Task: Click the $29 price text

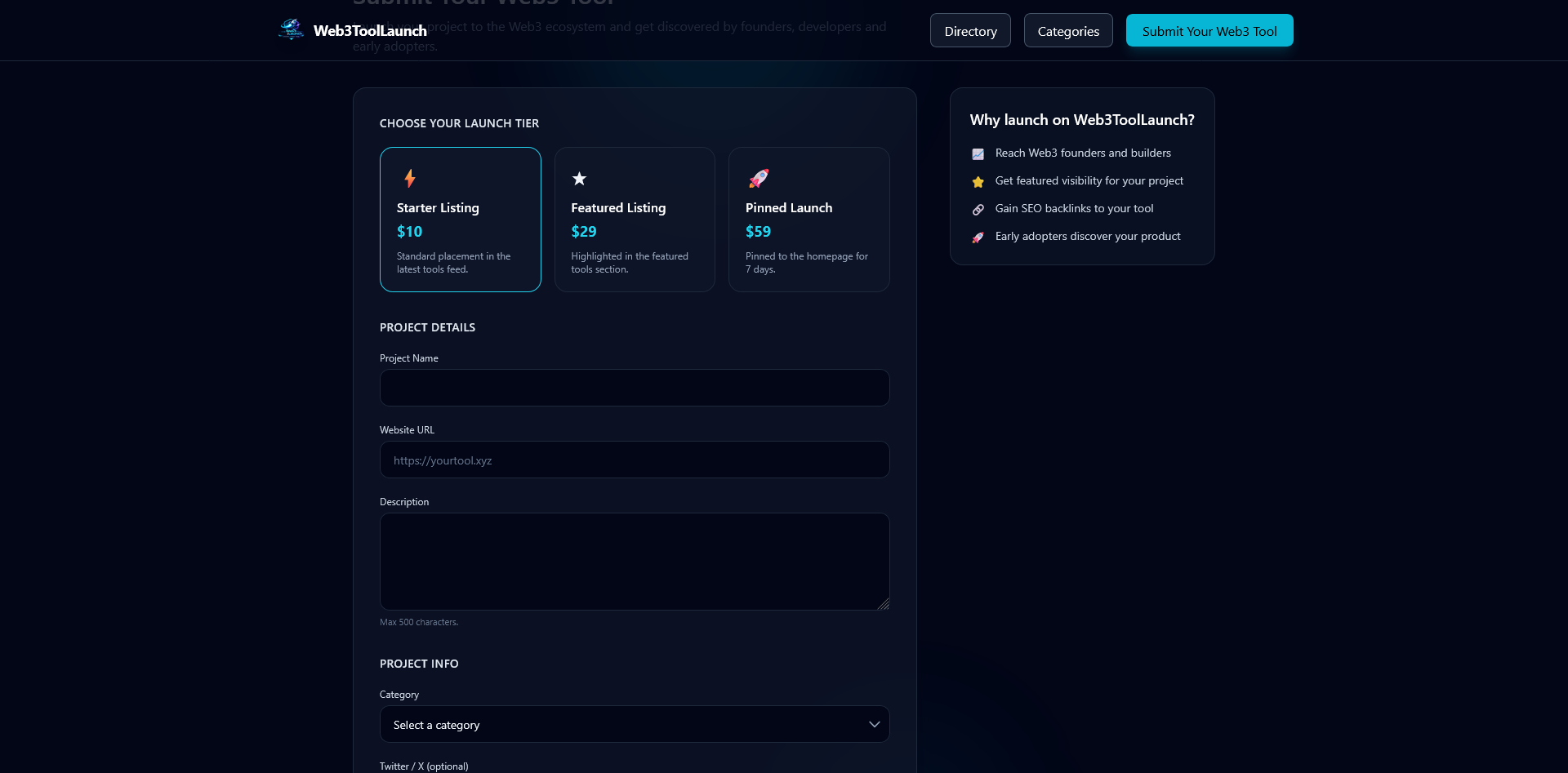Action: click(584, 232)
